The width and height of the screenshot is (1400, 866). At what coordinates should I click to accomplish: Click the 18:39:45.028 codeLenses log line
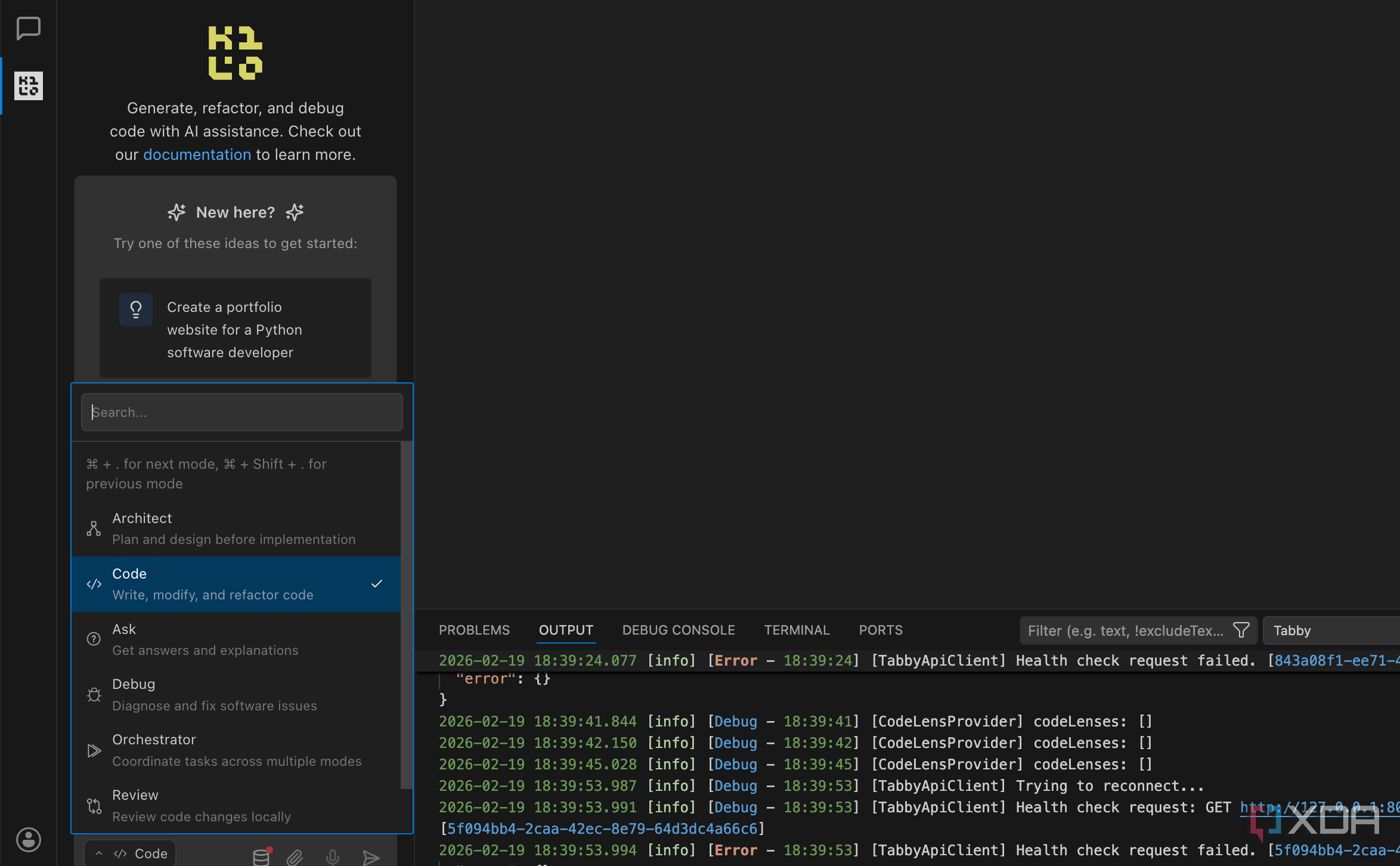click(x=795, y=765)
